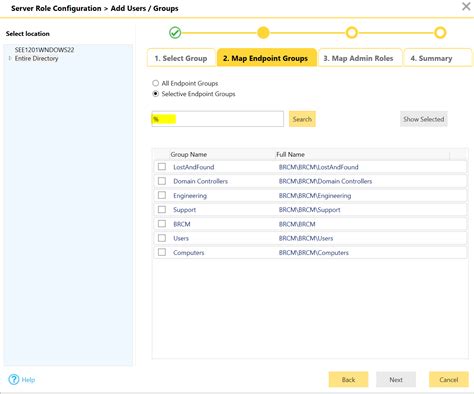Check the Engineering group checkbox
Viewport: 474px width, 394px height.
[162, 195]
